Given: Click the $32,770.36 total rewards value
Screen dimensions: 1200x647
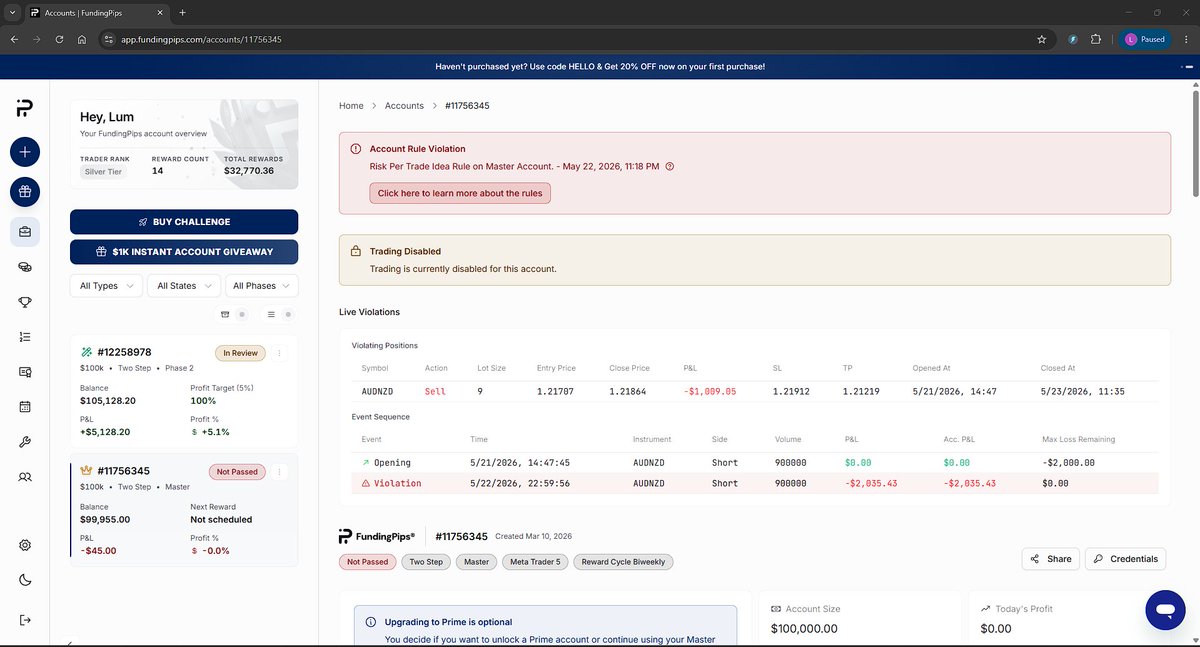Looking at the screenshot, I should coord(249,171).
